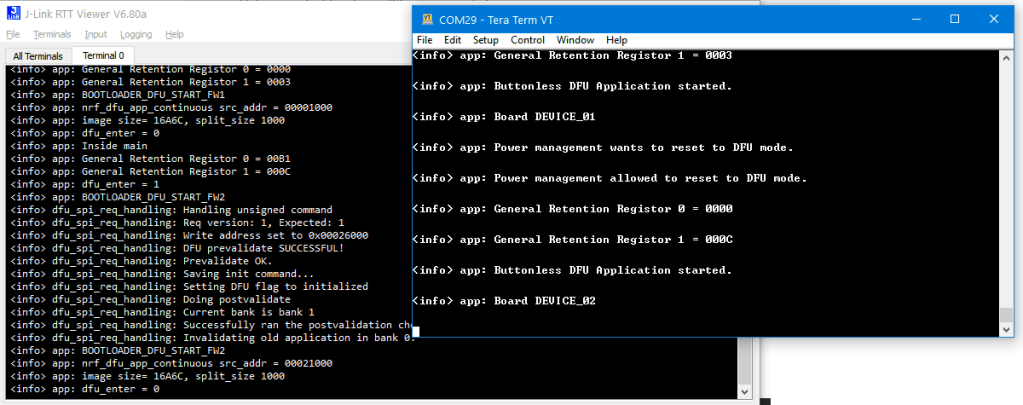Screen dimensions: 1023x405
Task: Open Tera Term's Edit menu
Action: (452, 40)
